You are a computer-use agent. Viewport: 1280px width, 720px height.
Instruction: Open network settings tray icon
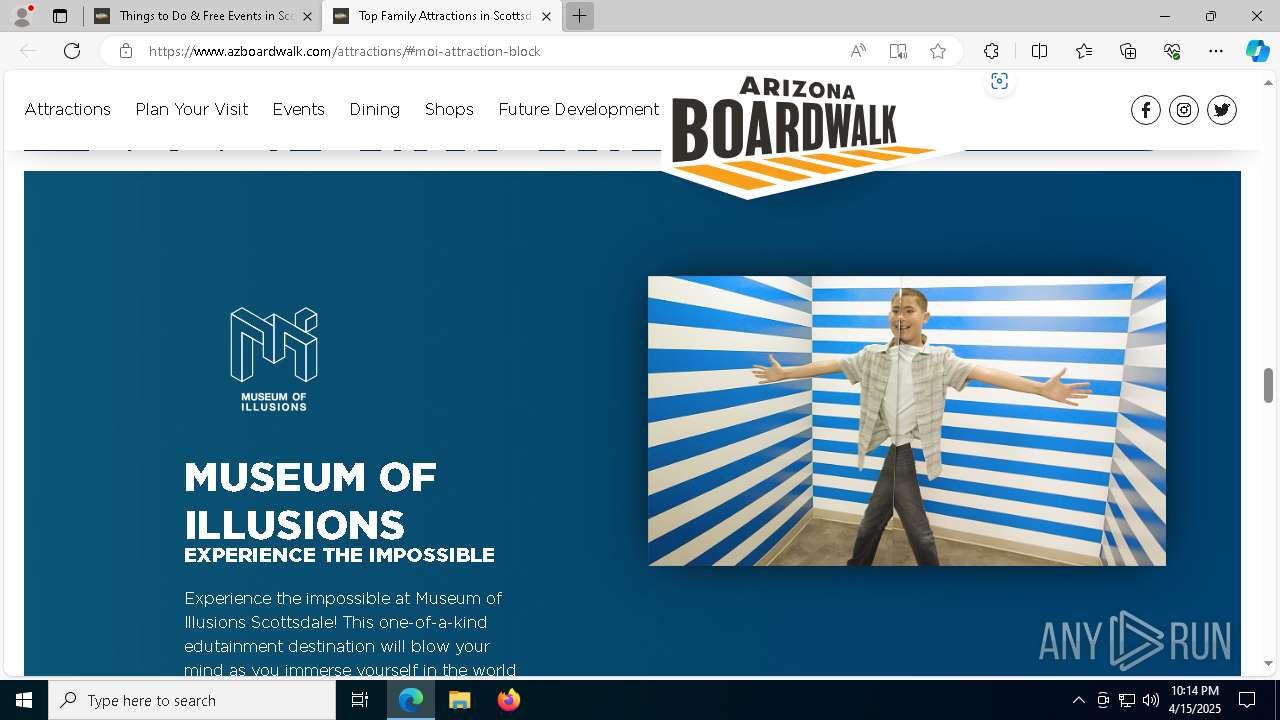pos(1126,700)
